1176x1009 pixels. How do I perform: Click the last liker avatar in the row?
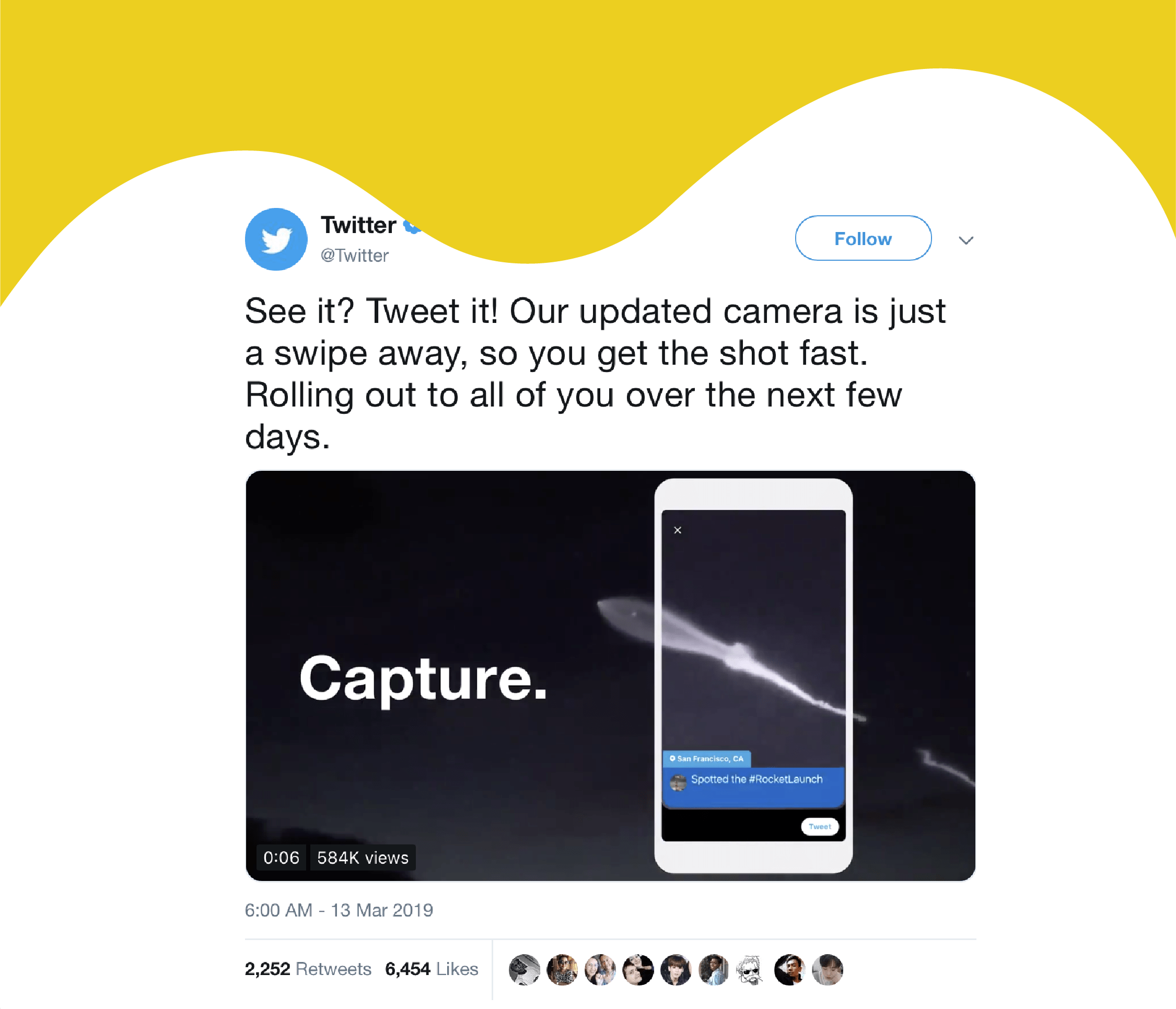point(828,969)
